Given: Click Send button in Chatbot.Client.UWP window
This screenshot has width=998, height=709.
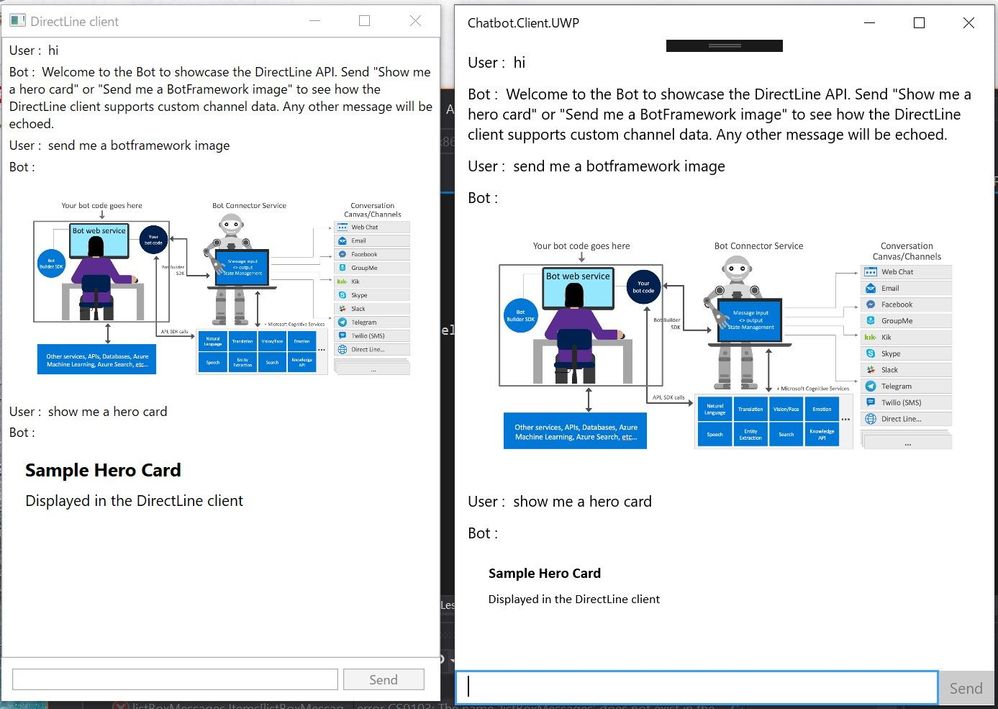Looking at the screenshot, I should pos(966,687).
